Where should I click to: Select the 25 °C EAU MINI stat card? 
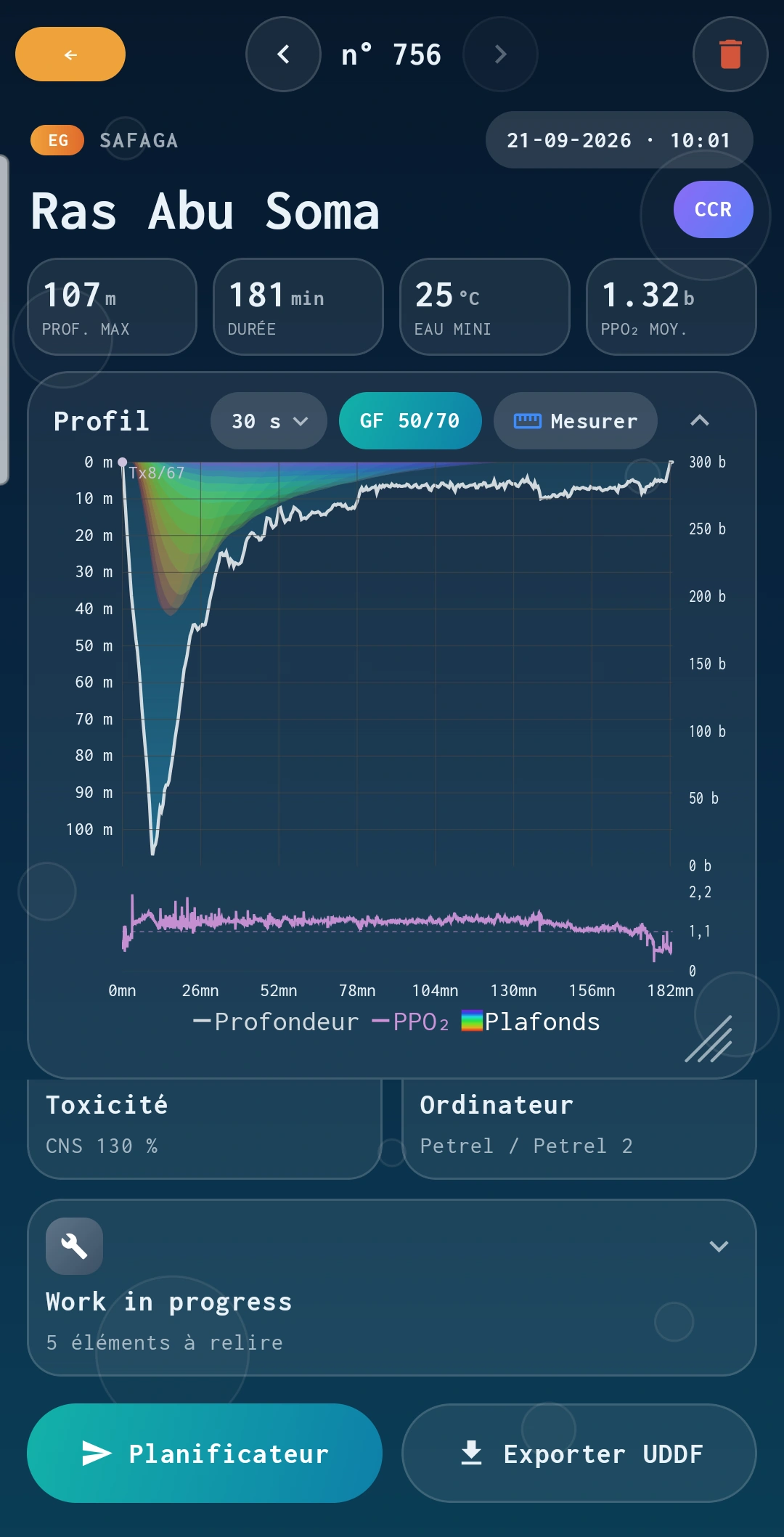tap(485, 306)
